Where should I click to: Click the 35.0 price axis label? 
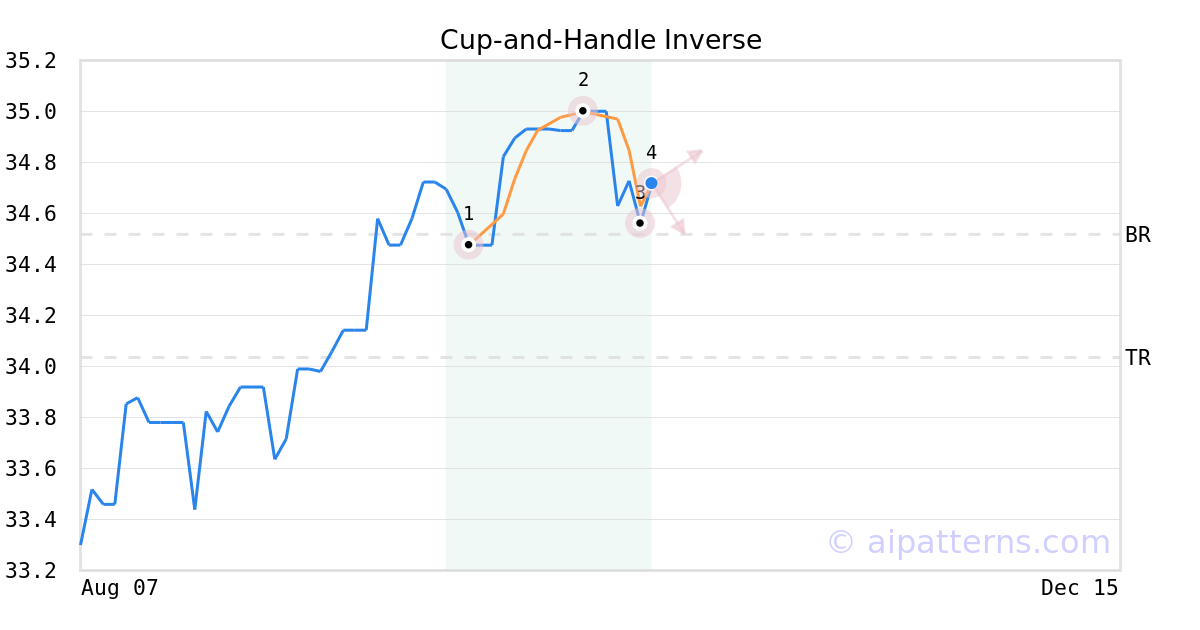click(x=31, y=112)
